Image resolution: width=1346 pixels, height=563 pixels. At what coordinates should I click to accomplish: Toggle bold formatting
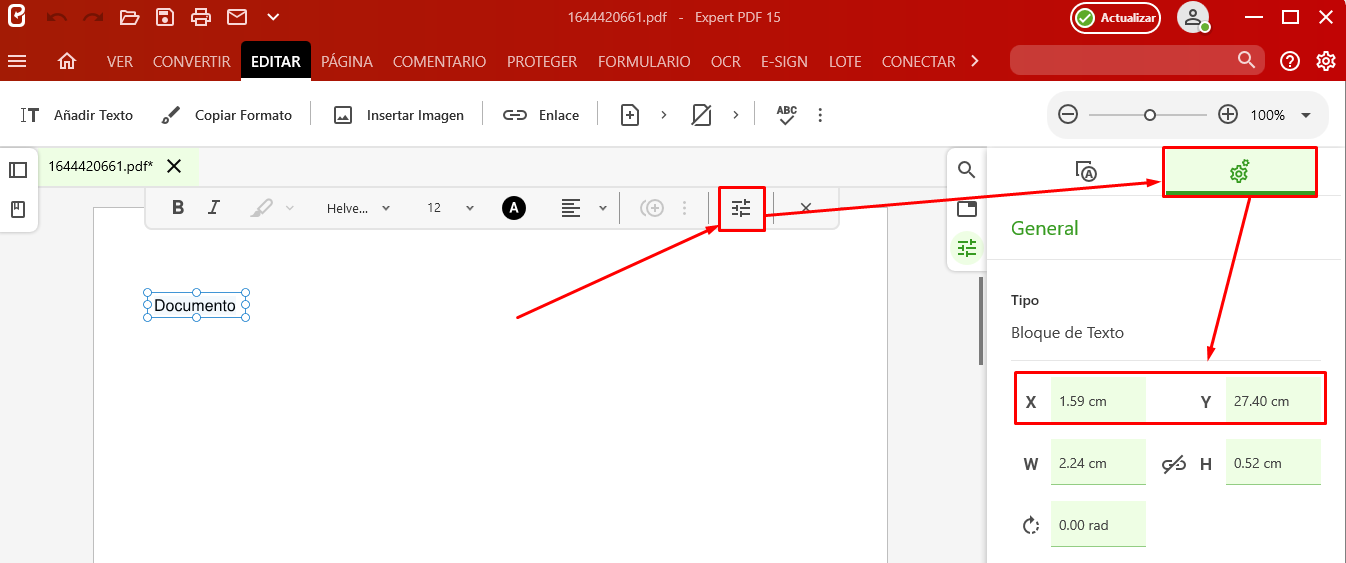click(x=178, y=208)
